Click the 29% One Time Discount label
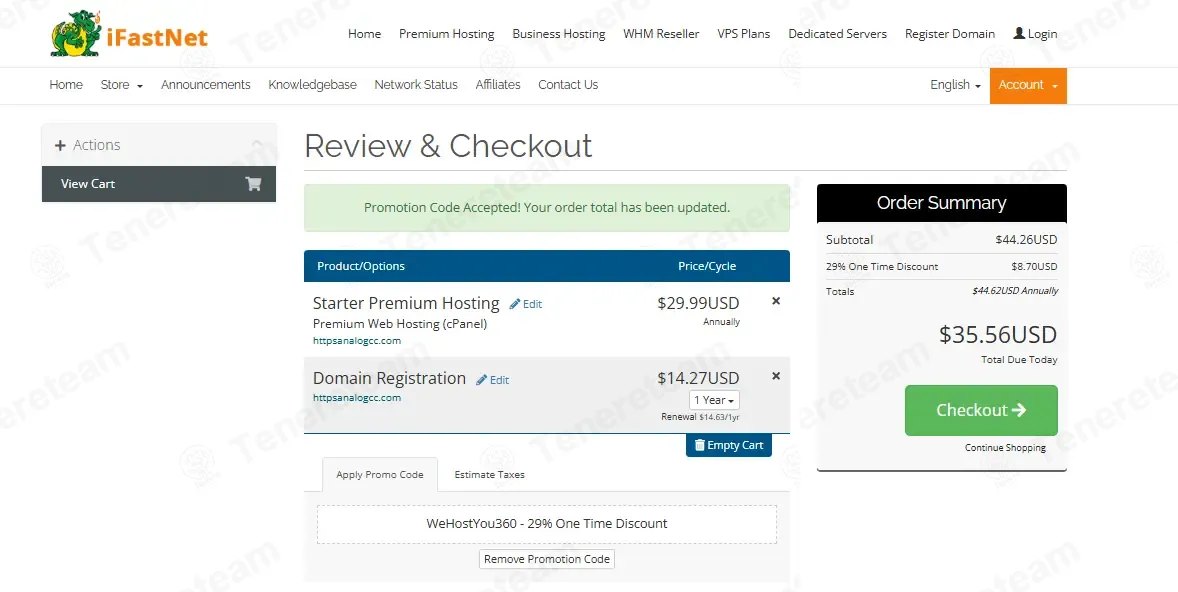The width and height of the screenshot is (1178, 592). click(882, 267)
